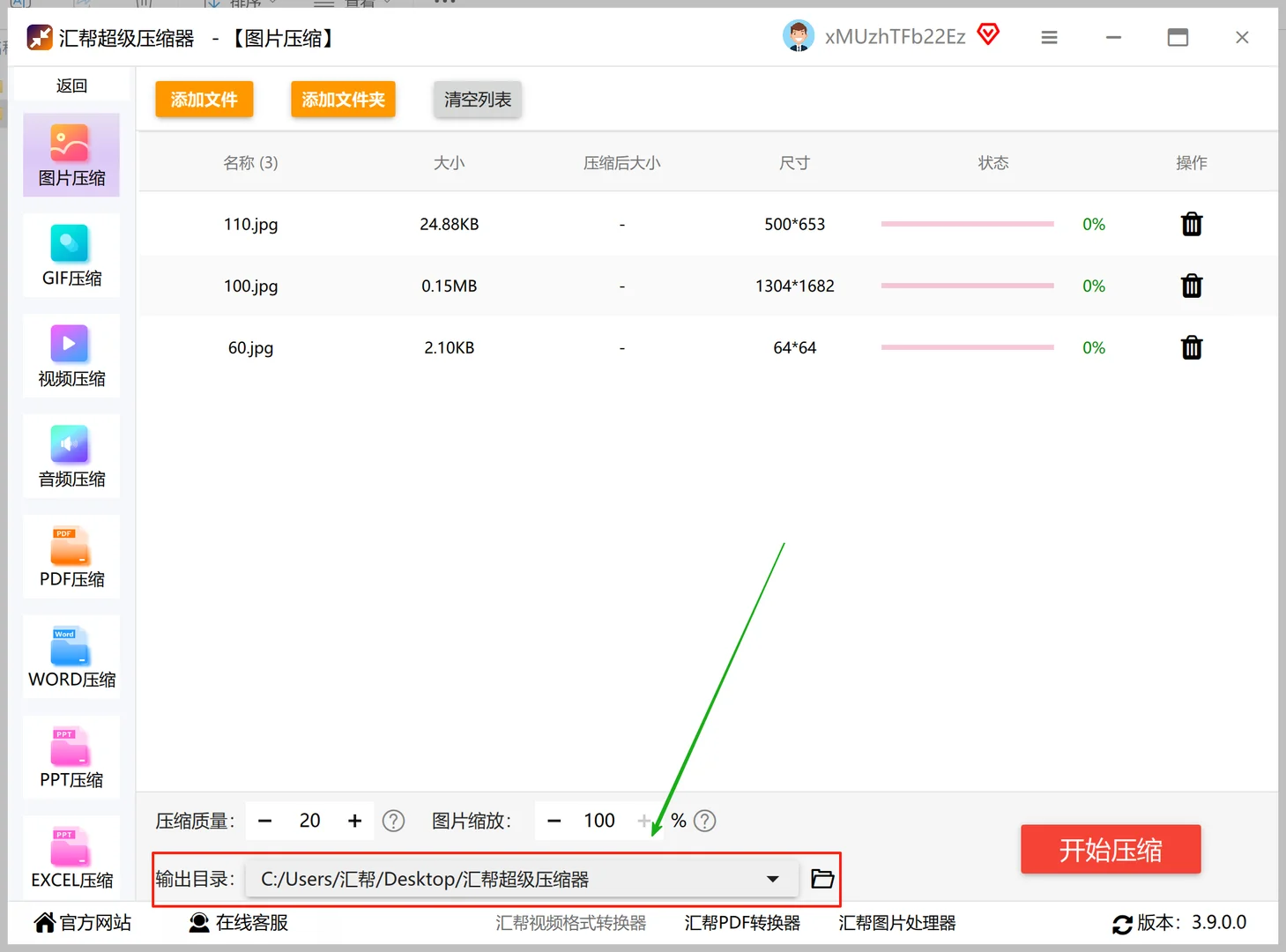Open the PPT压缩 tool
1286x952 pixels.
71,756
